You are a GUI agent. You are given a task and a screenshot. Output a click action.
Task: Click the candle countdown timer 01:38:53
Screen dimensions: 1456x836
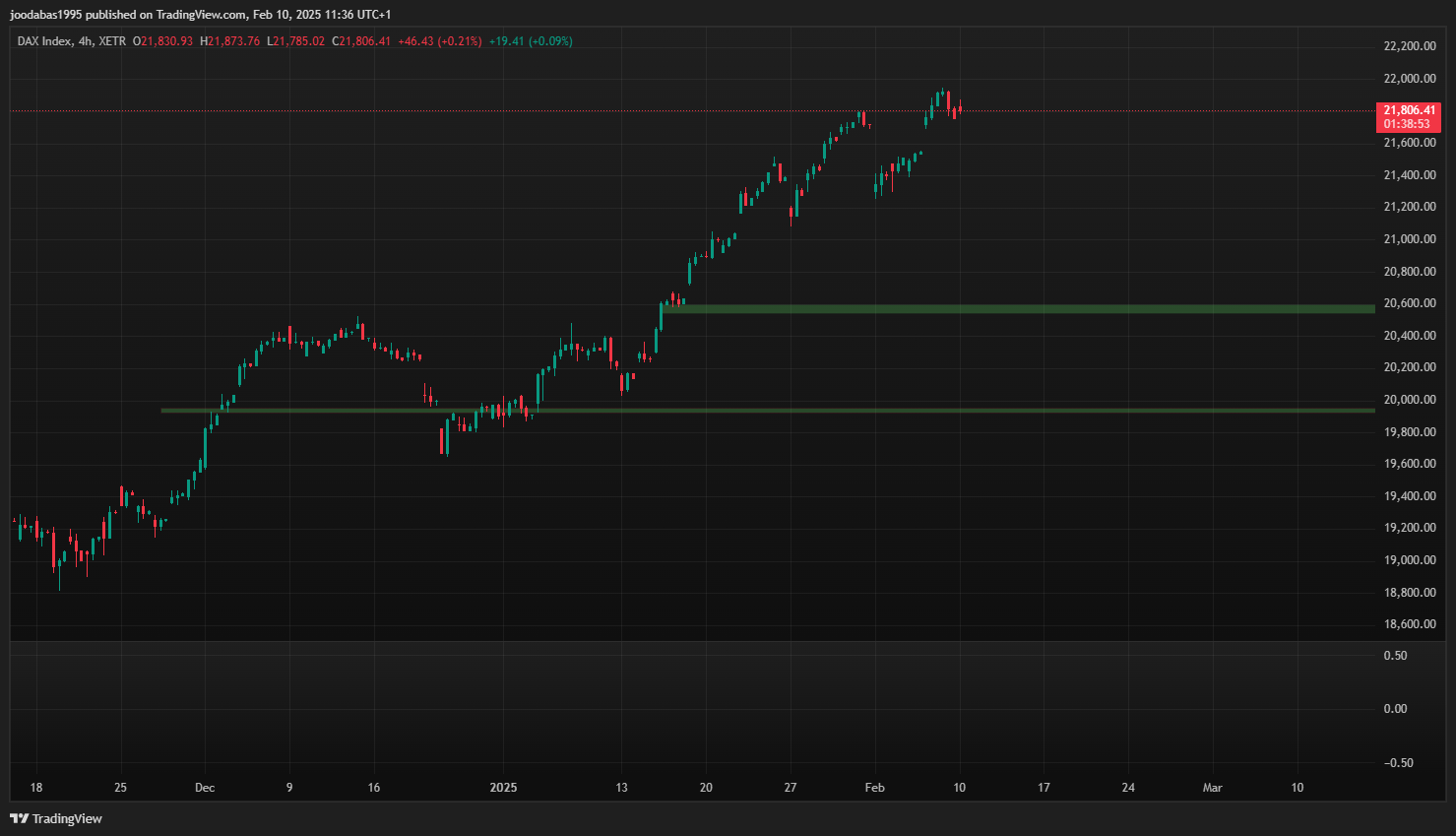coord(1406,124)
